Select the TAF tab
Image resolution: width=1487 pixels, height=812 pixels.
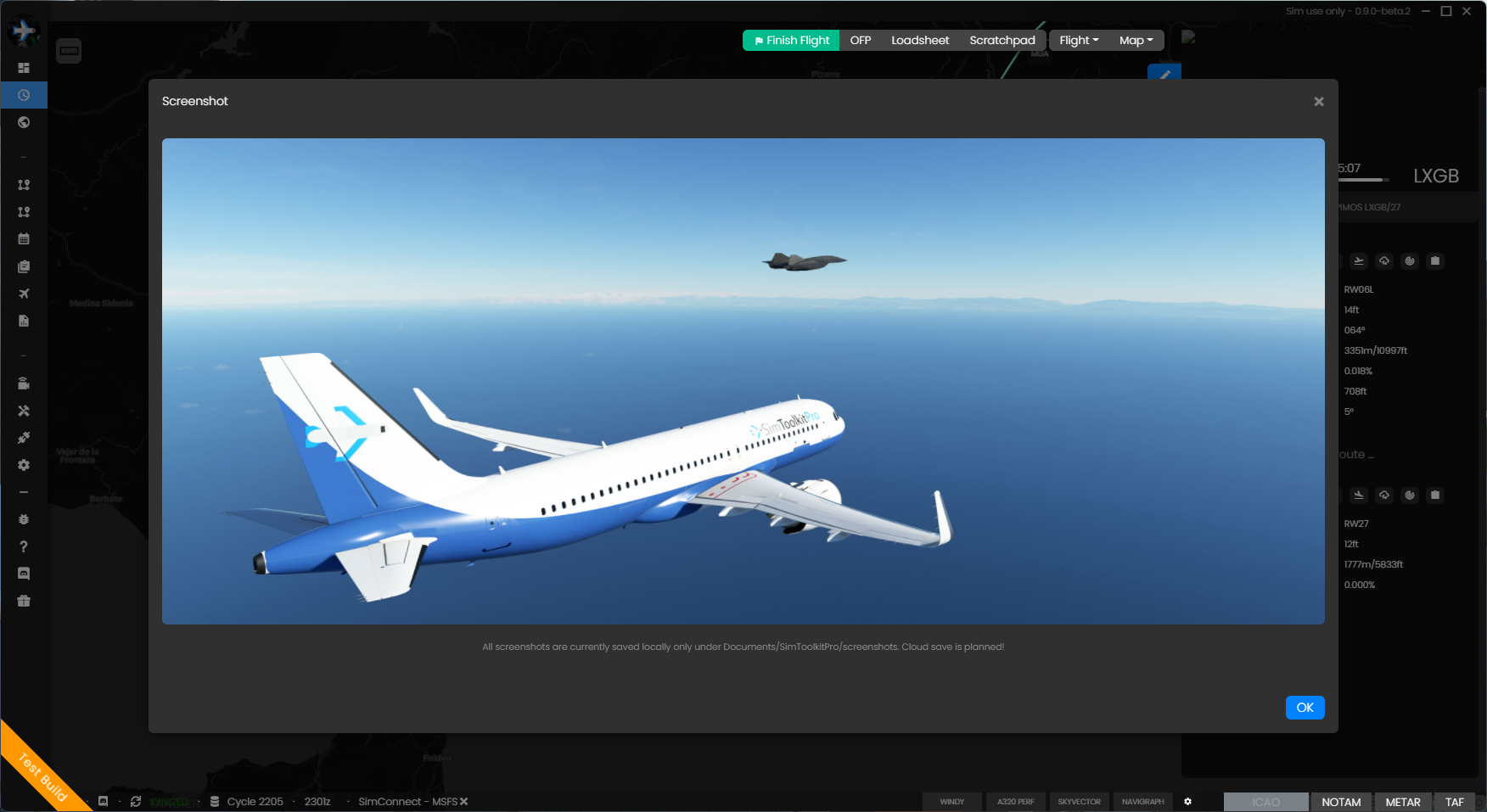coord(1455,802)
